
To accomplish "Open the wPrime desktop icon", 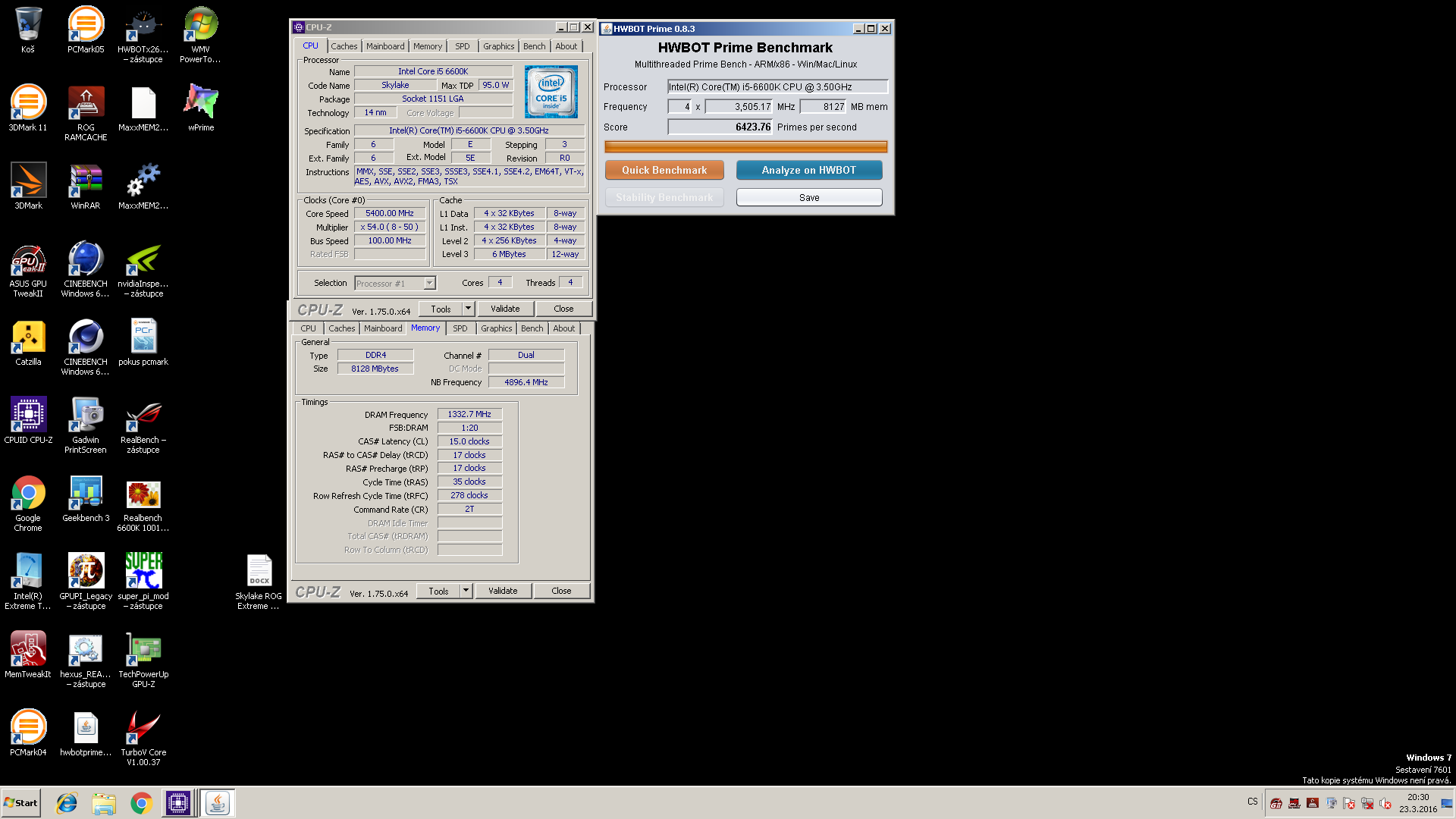I will click(201, 108).
